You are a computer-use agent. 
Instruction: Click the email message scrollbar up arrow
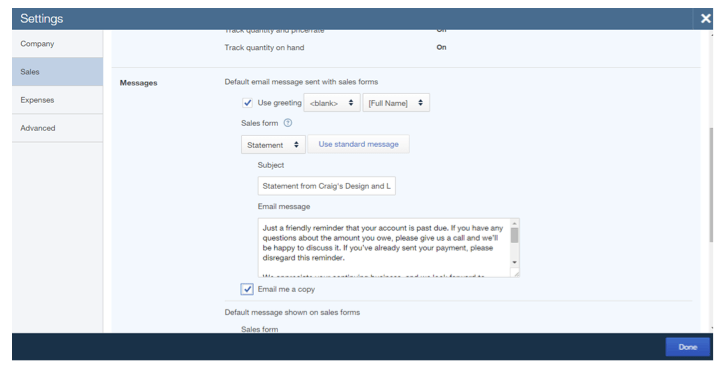514,223
